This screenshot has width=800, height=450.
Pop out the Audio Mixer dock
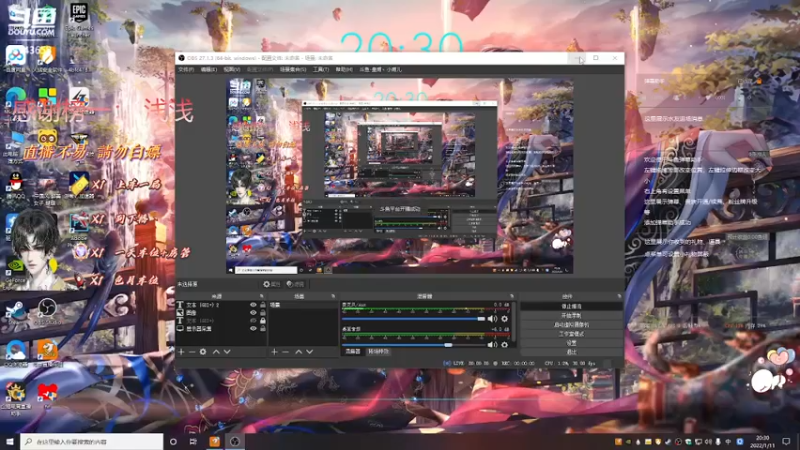pos(512,296)
